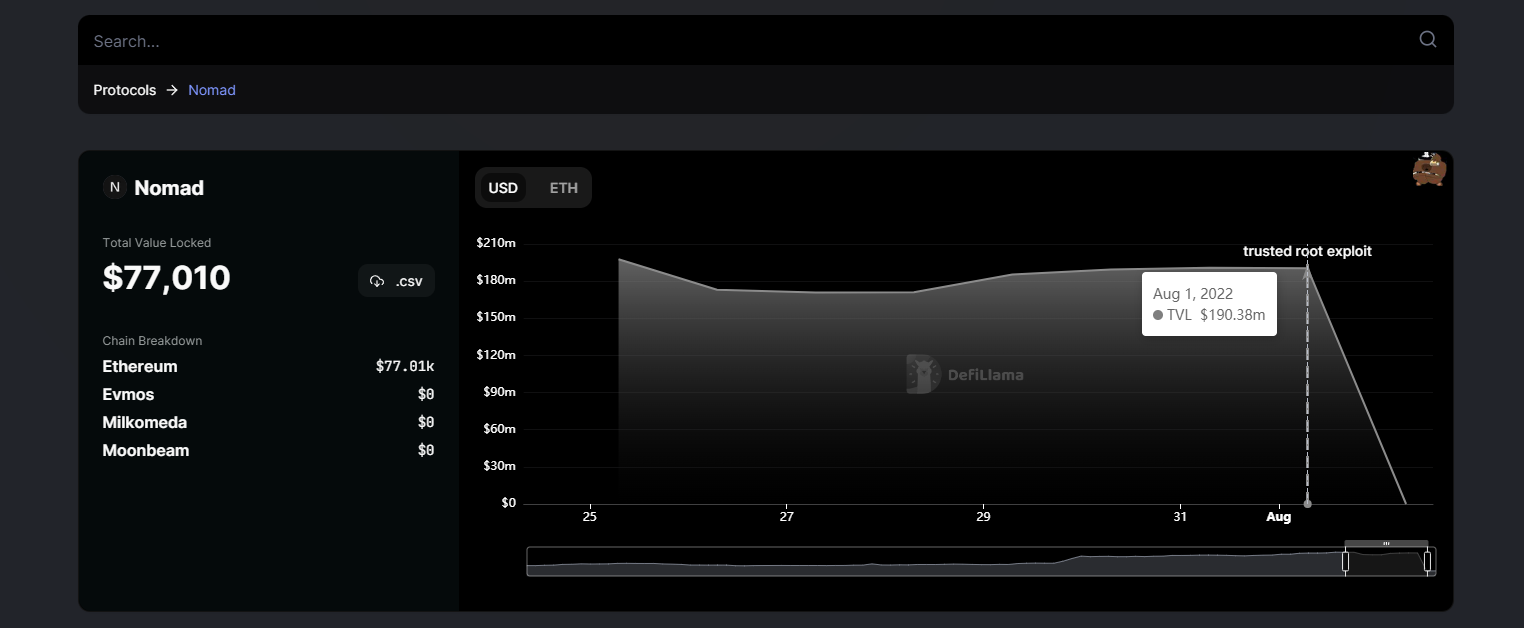The height and width of the screenshot is (628, 1524).
Task: Click the grey TVL dot in tooltip
Action: pyautogui.click(x=1158, y=315)
